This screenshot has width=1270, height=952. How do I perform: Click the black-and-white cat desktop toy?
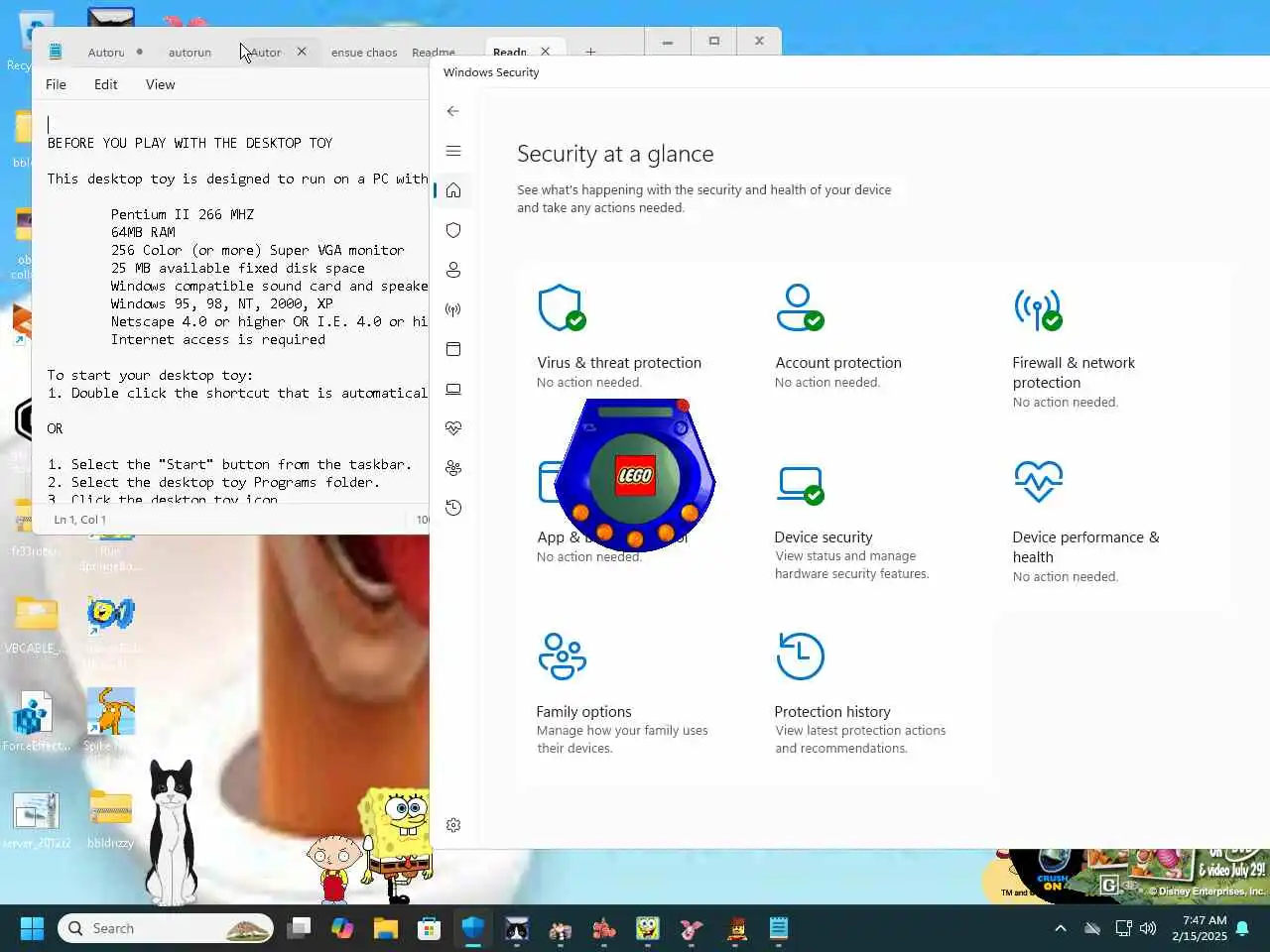coord(171,831)
